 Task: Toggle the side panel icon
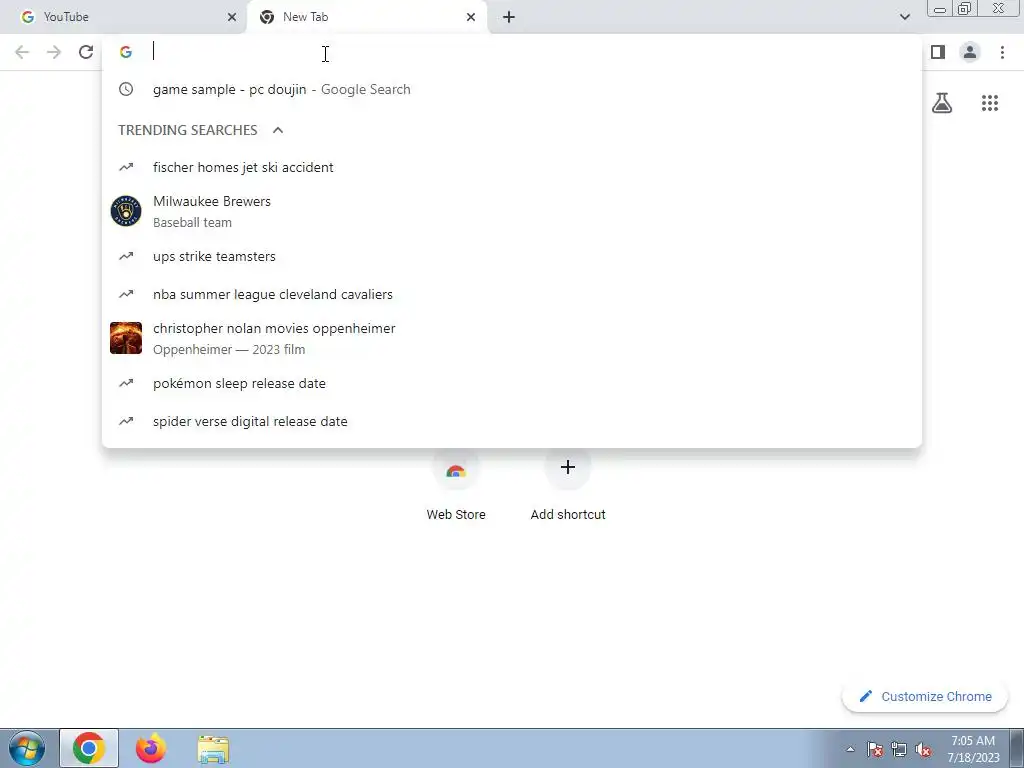pyautogui.click(x=938, y=52)
